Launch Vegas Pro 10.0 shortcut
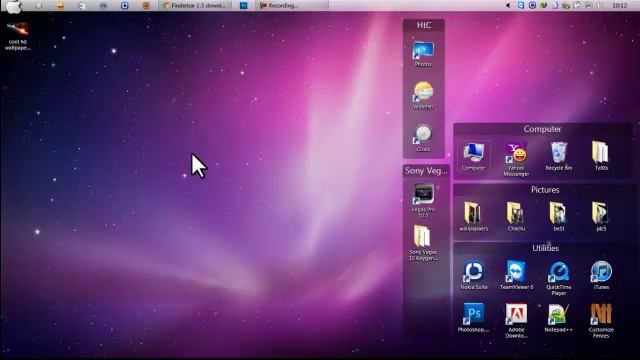 pos(423,200)
